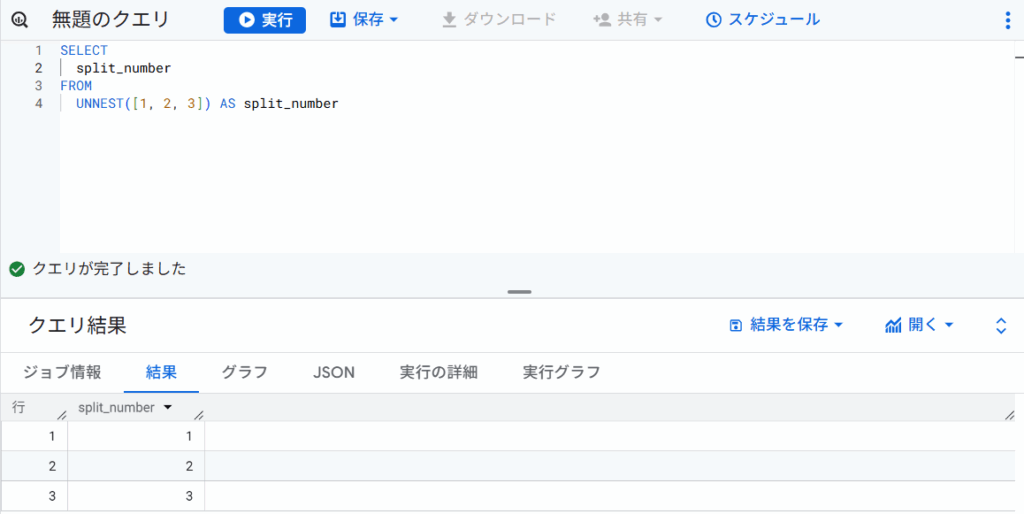The width and height of the screenshot is (1024, 514).
Task: Switch to the 実行グラフ tab
Action: pyautogui.click(x=562, y=373)
